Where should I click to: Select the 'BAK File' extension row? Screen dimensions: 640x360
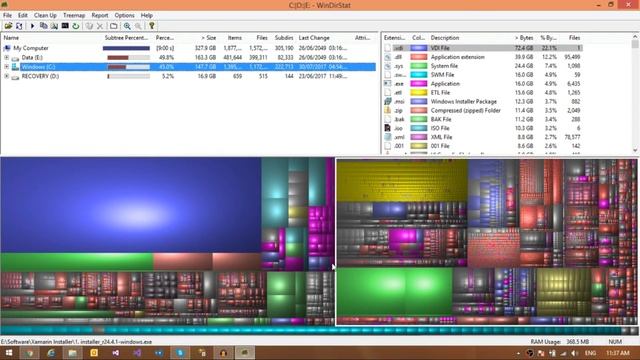tap(483, 119)
